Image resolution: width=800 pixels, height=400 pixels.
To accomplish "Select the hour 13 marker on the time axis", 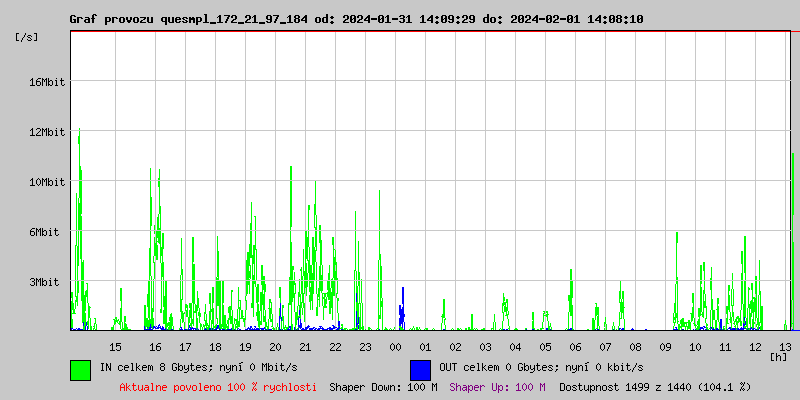I will click(785, 346).
